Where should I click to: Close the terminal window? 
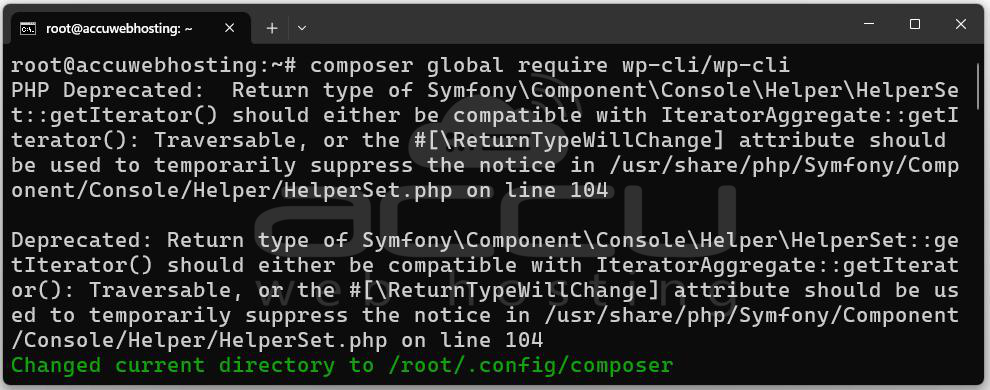(960, 25)
